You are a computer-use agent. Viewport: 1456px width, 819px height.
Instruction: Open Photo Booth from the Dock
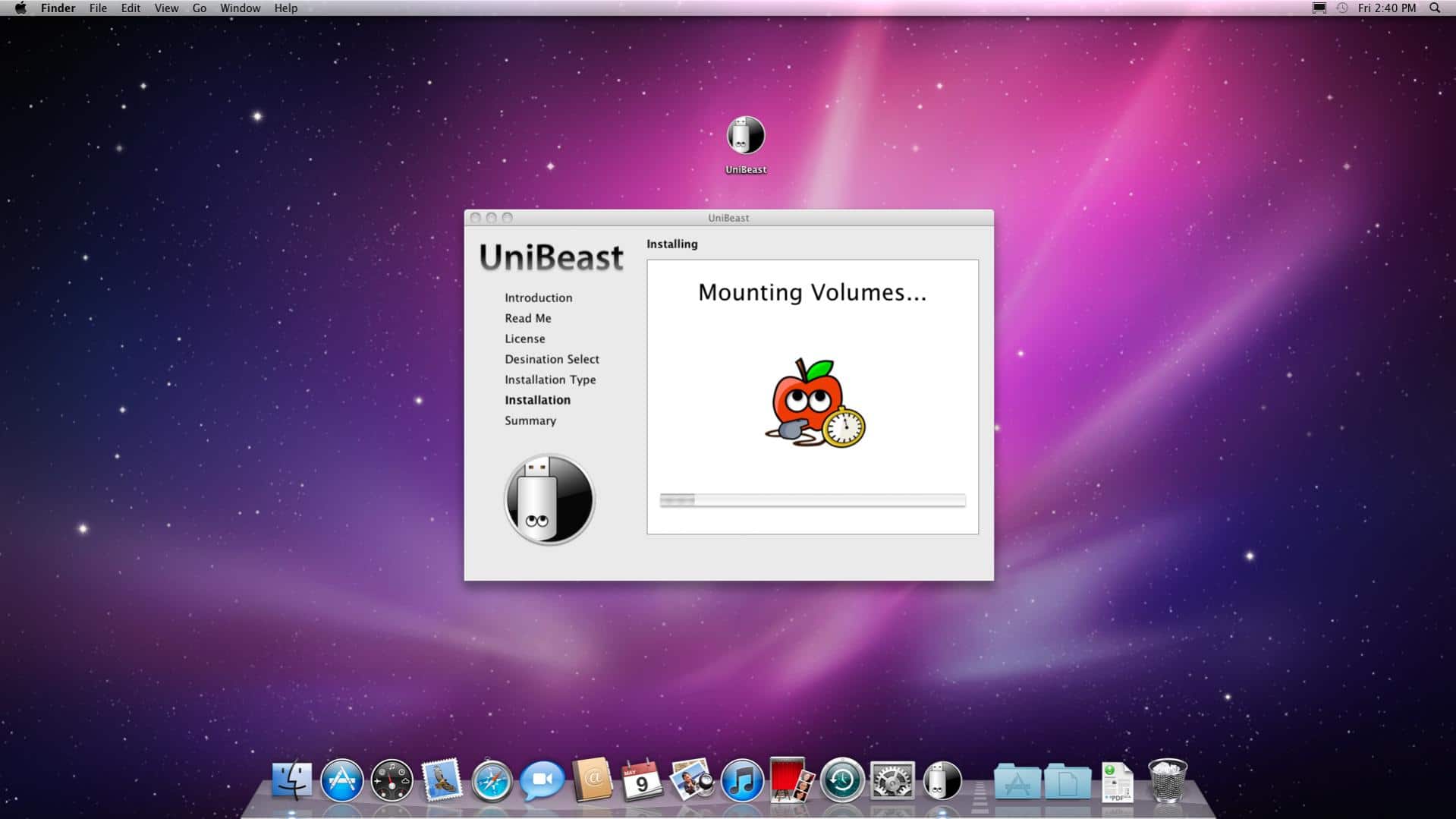pyautogui.click(x=791, y=780)
